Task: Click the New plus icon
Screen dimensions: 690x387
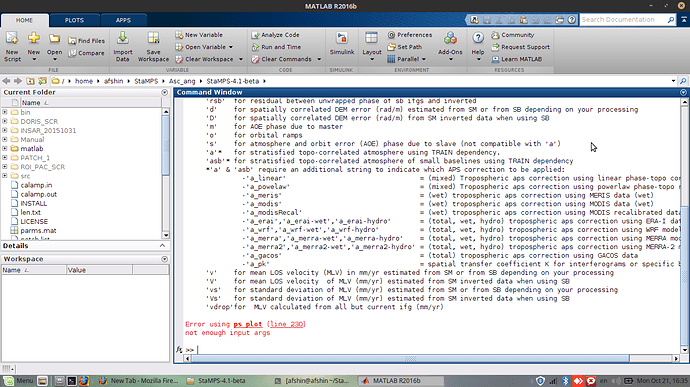Action: coord(33,38)
